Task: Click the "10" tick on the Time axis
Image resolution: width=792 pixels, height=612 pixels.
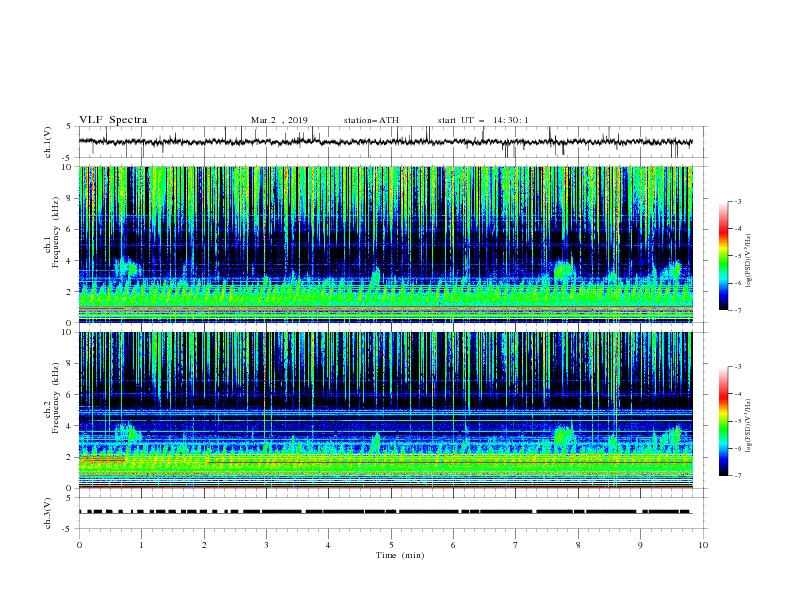Action: (x=703, y=545)
